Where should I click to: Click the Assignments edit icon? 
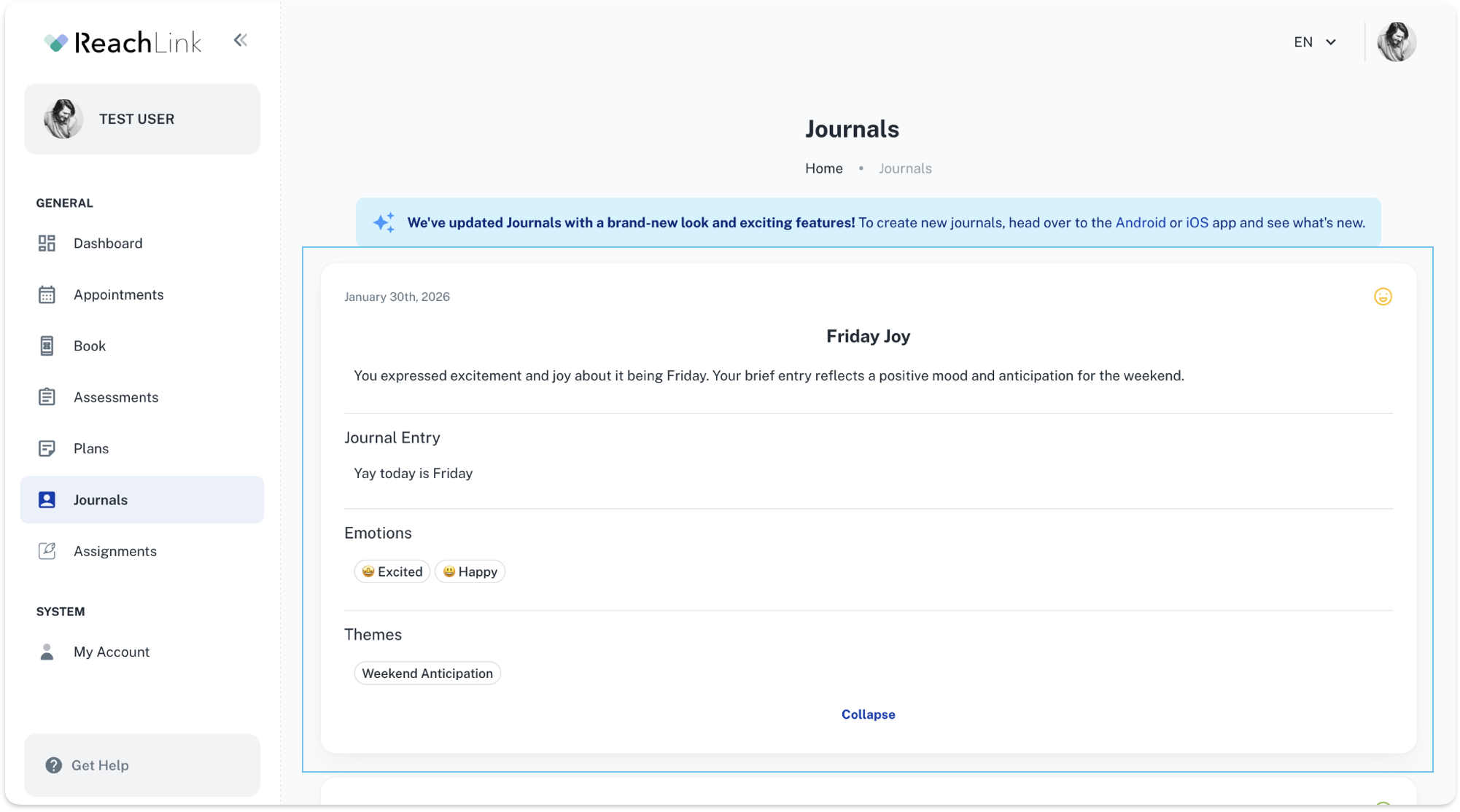47,551
